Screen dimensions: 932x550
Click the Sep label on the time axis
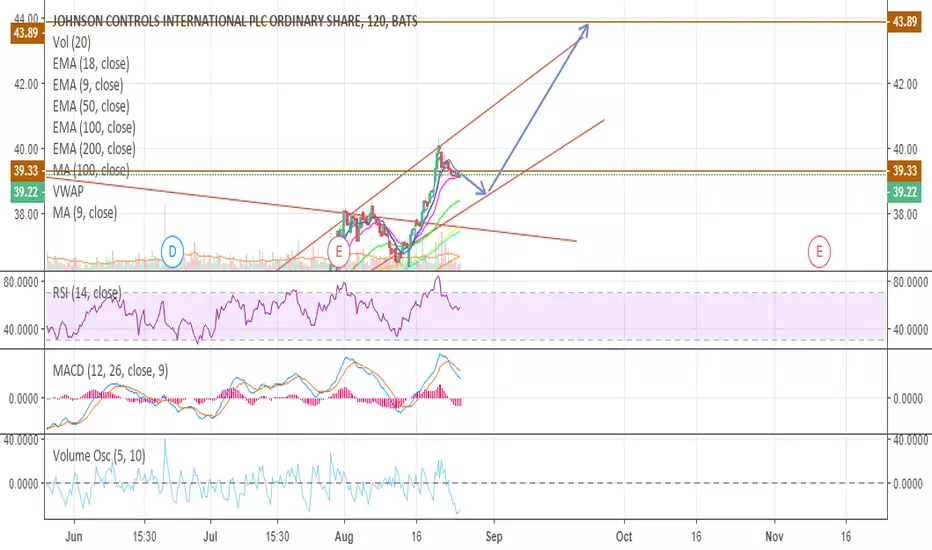(494, 536)
